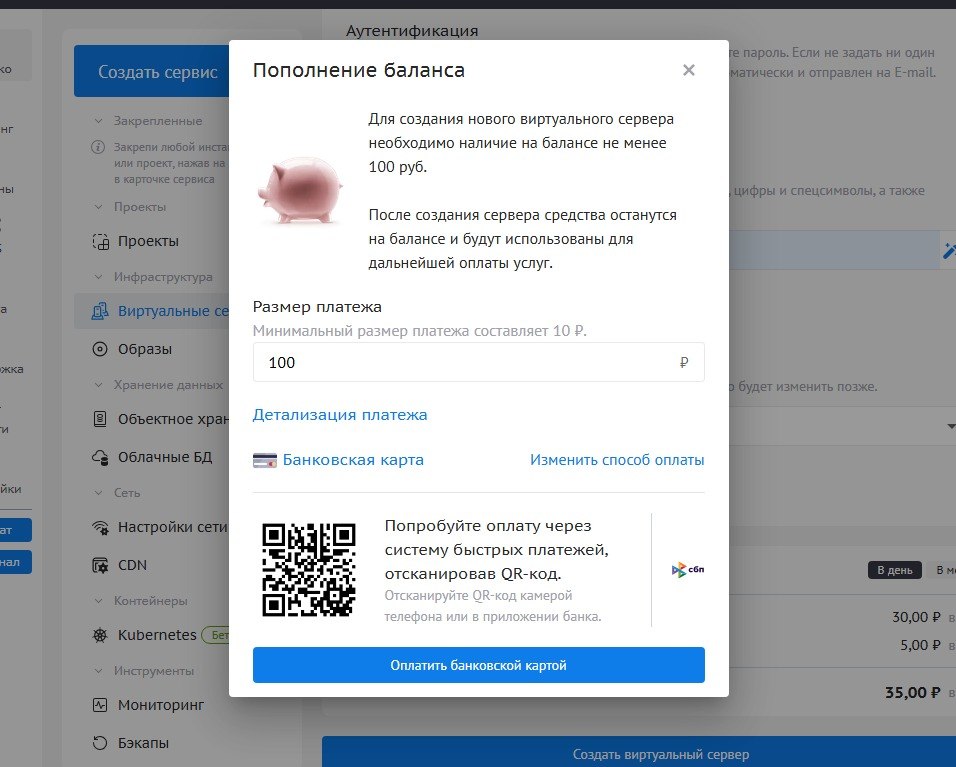Open Образы in the sidebar

click(x=144, y=349)
